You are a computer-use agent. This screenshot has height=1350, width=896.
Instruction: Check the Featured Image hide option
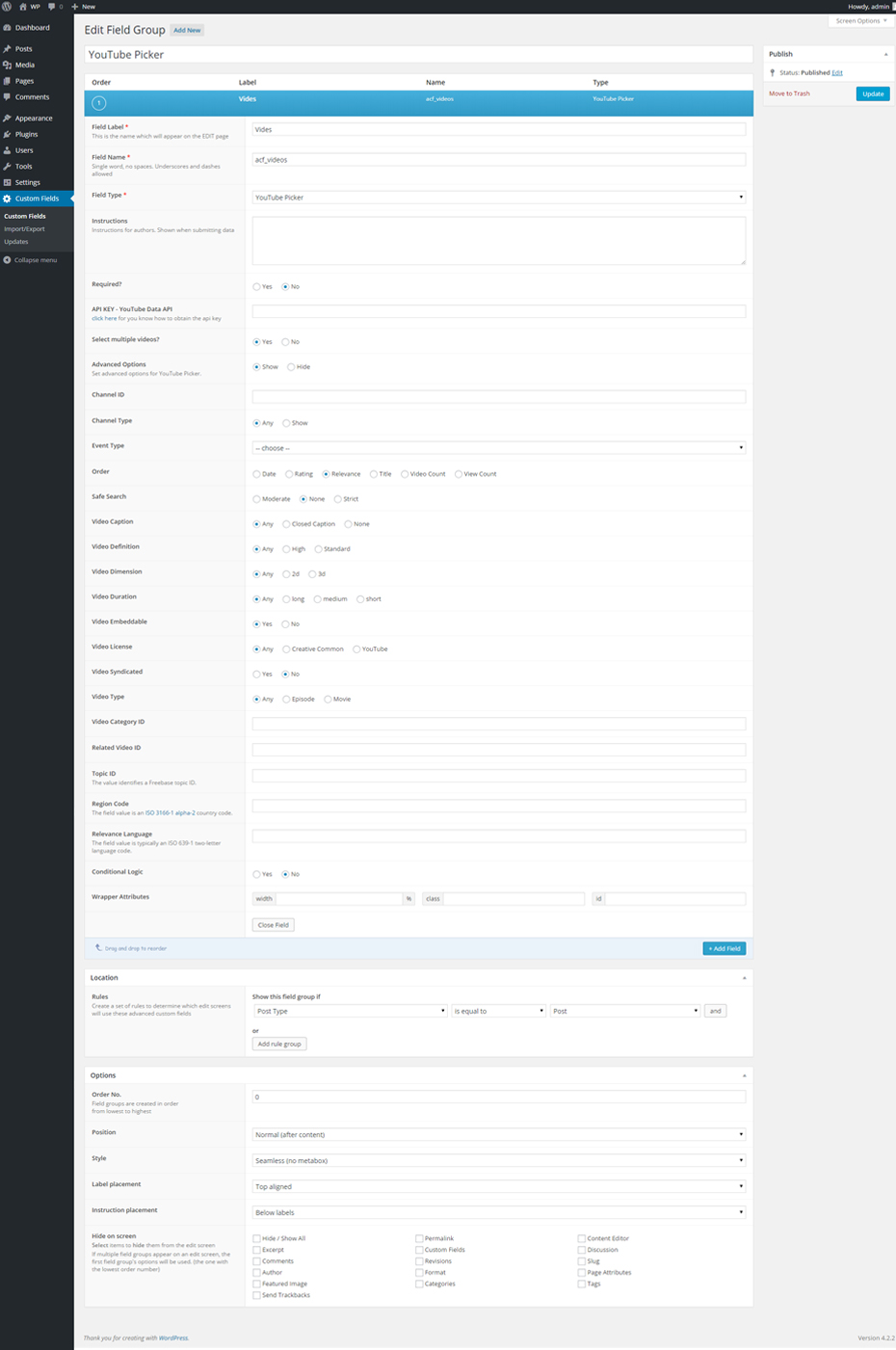(x=257, y=1284)
